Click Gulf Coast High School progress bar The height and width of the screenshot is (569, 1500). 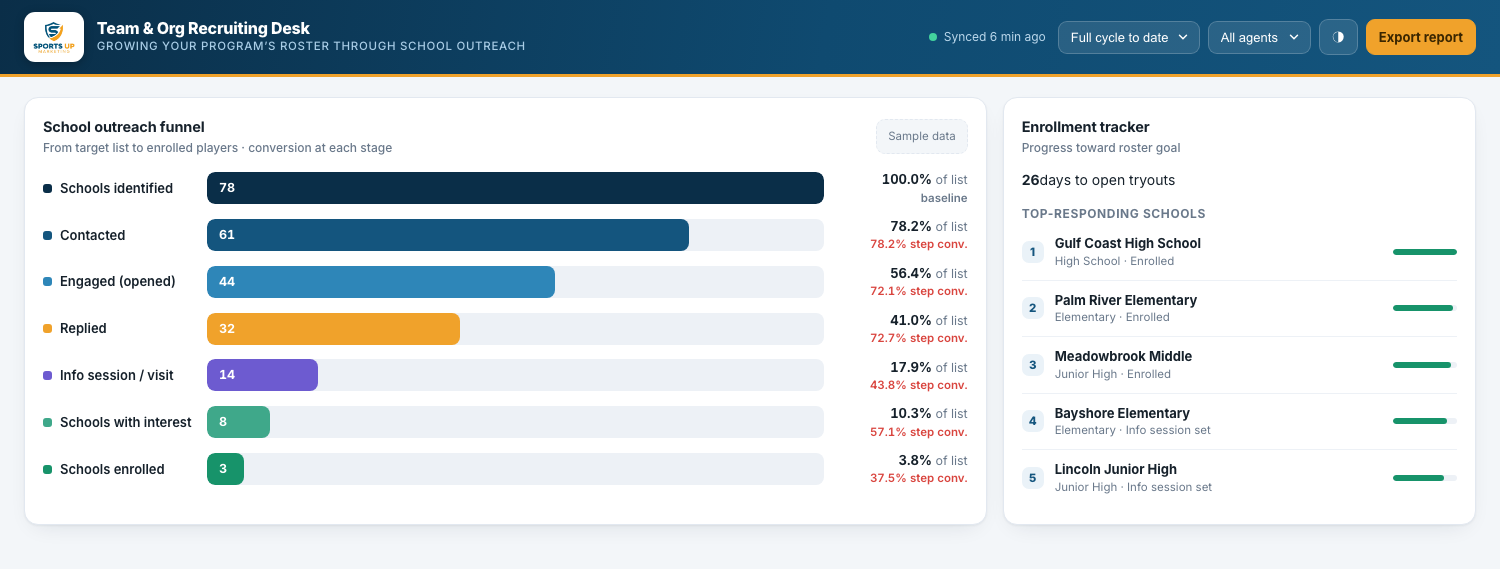(1425, 252)
